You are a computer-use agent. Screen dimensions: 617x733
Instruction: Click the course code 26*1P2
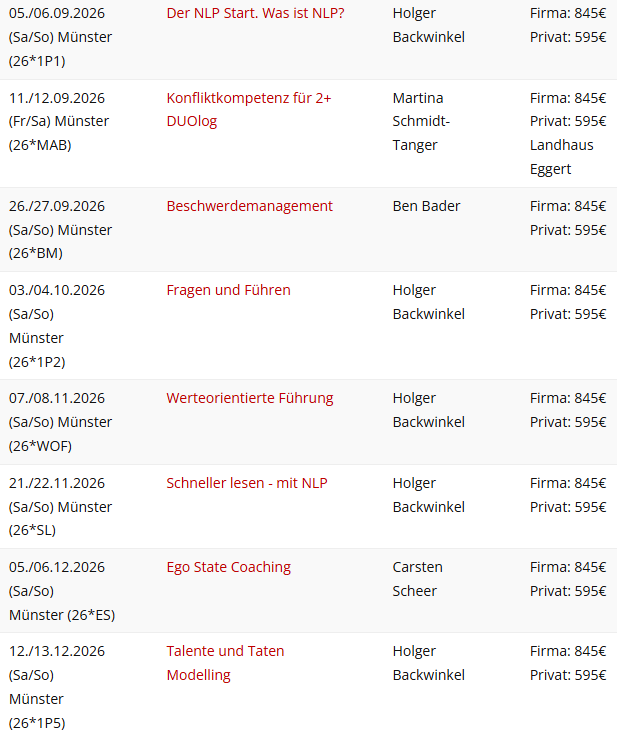[x=37, y=362]
